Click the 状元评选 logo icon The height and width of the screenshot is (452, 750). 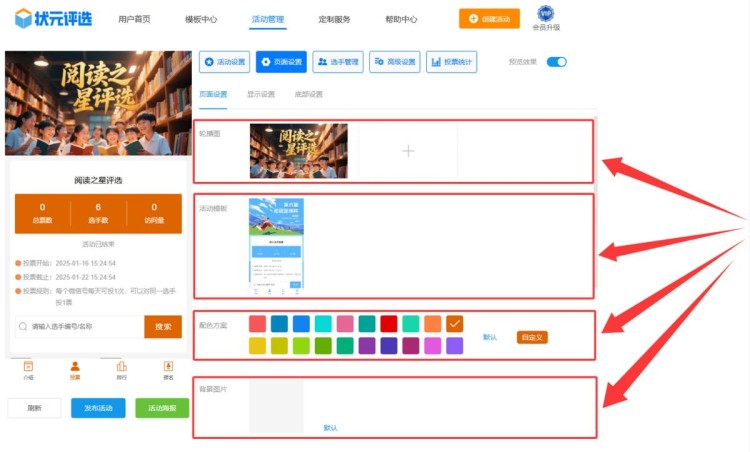(x=22, y=18)
